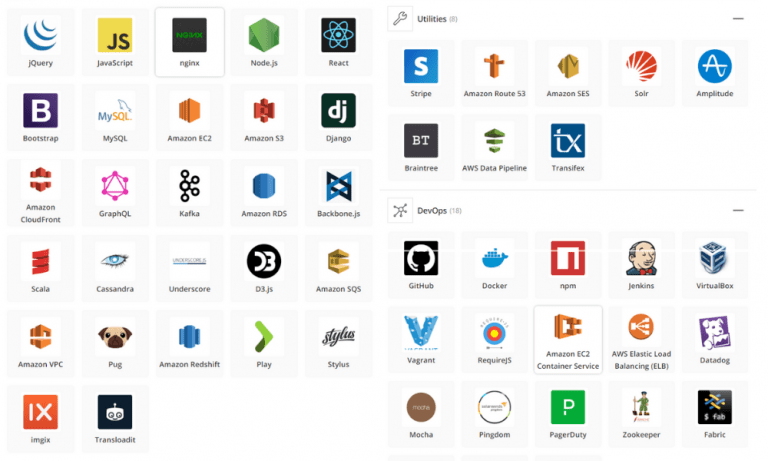Select the JavaScript icon
Screen dimensions: 768x461
point(115,35)
